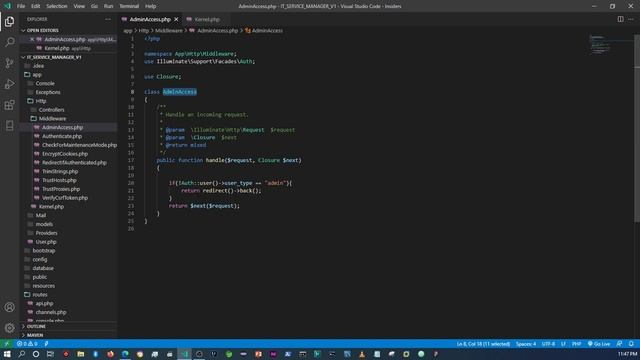Close the AdminAccess.php editor tab
This screenshot has height=360, width=640.
click(176, 19)
